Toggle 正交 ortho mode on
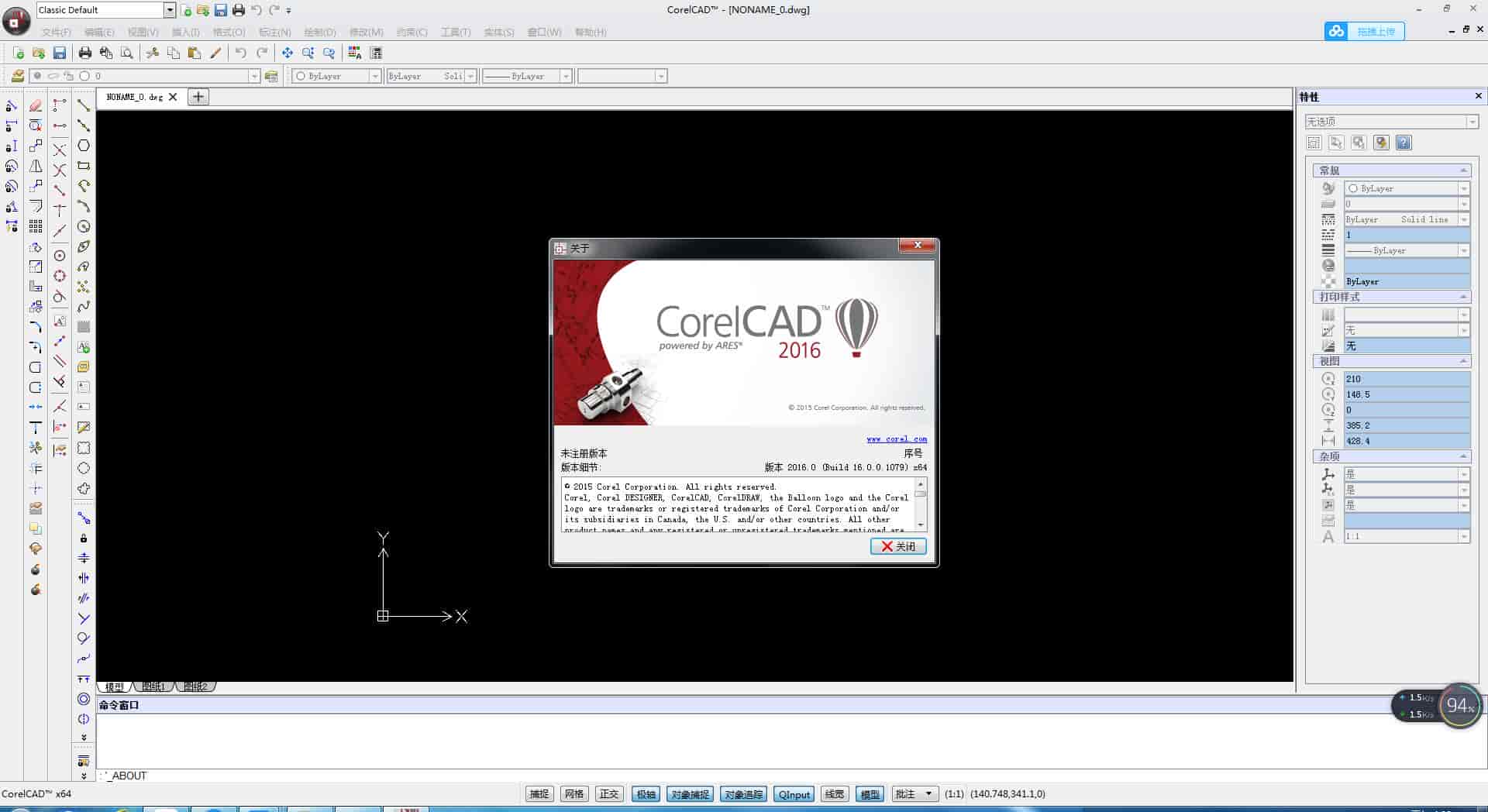Screen dimensions: 1488x812 pos(609,793)
